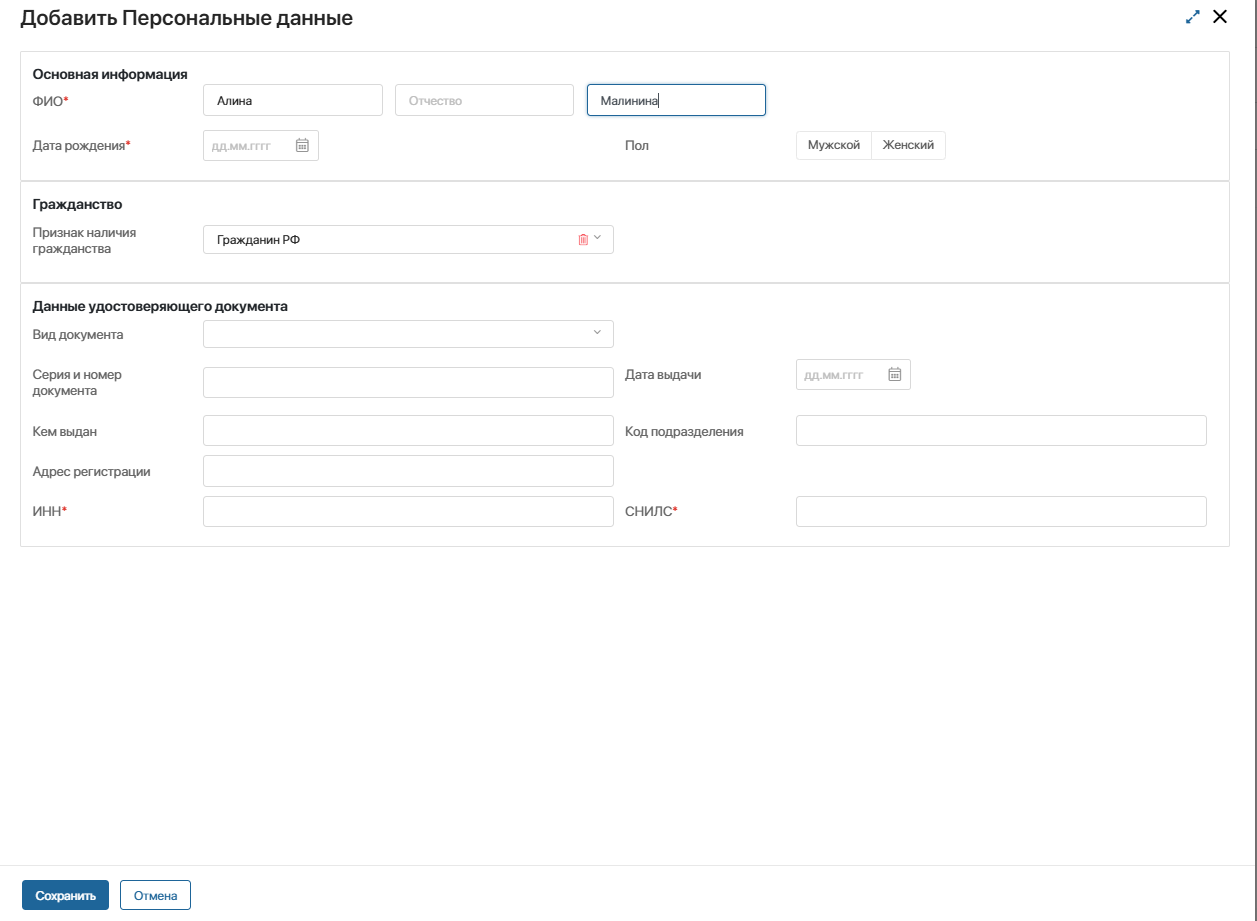The width and height of the screenshot is (1257, 921).
Task: Click the Дата рождения date field
Action: click(250, 145)
